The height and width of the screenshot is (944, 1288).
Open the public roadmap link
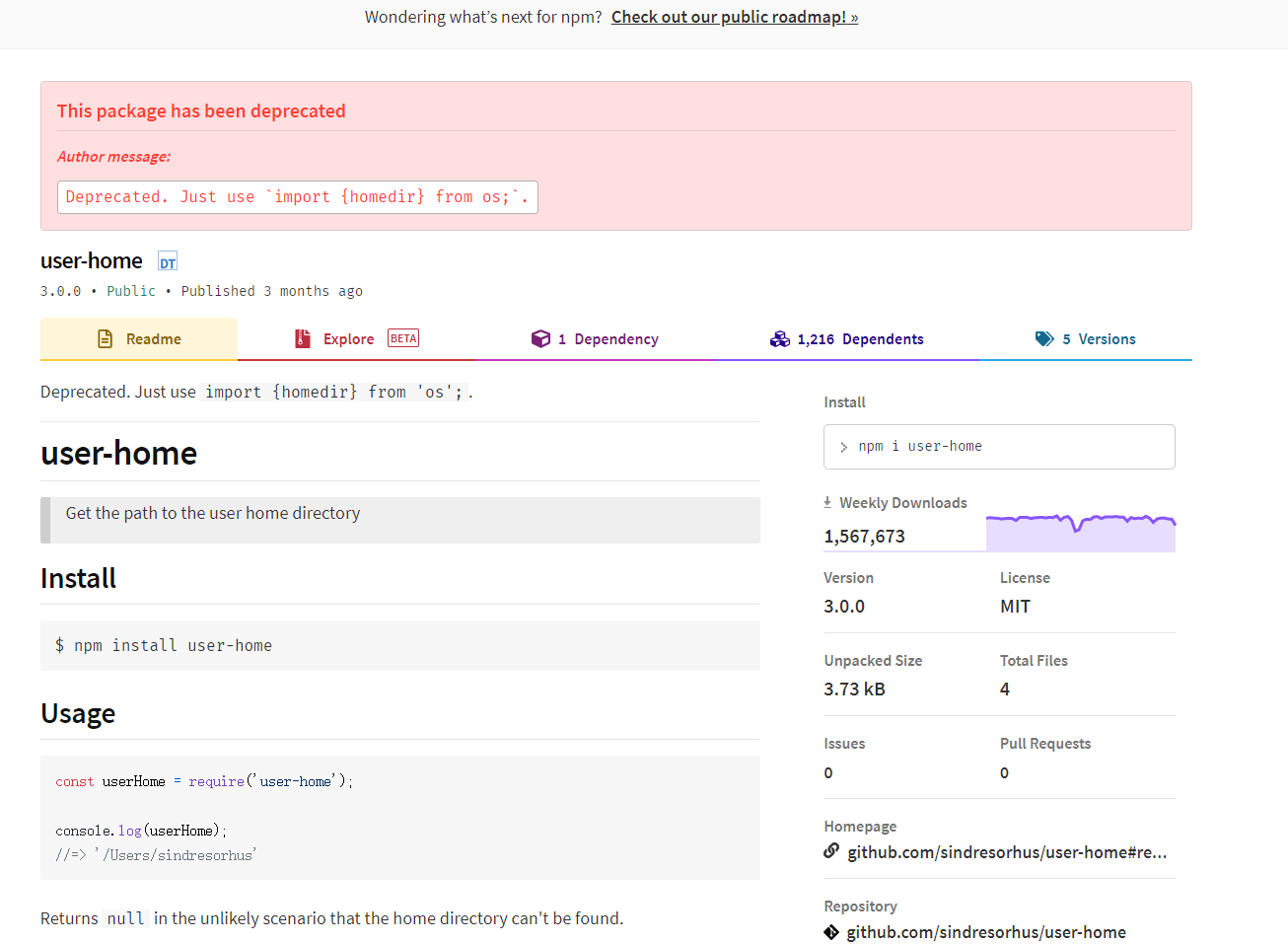pos(735,17)
